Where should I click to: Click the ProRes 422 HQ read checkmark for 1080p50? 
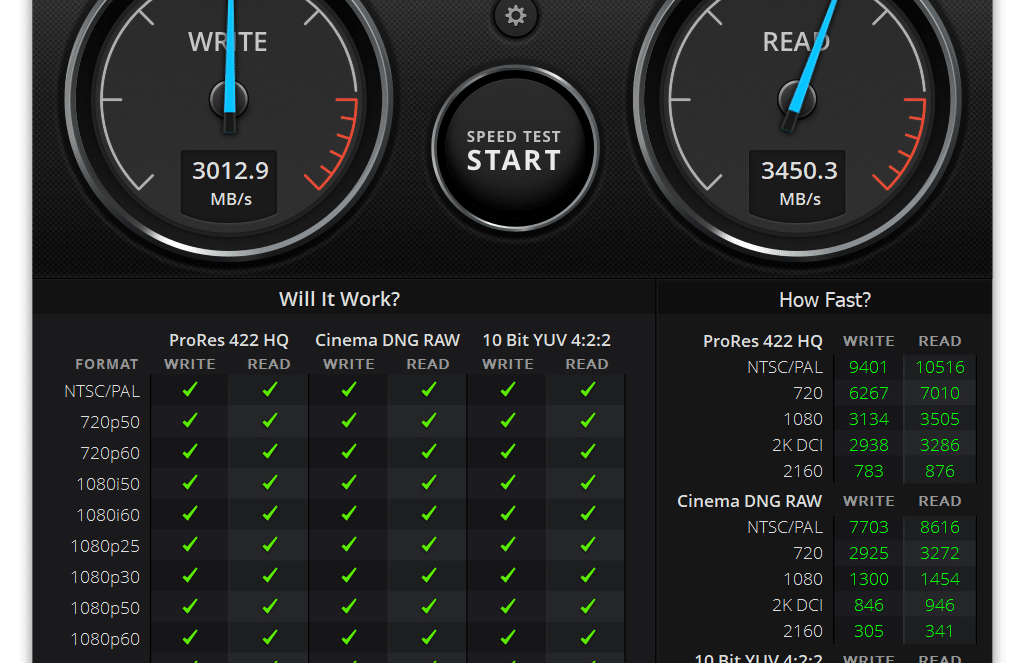269,607
